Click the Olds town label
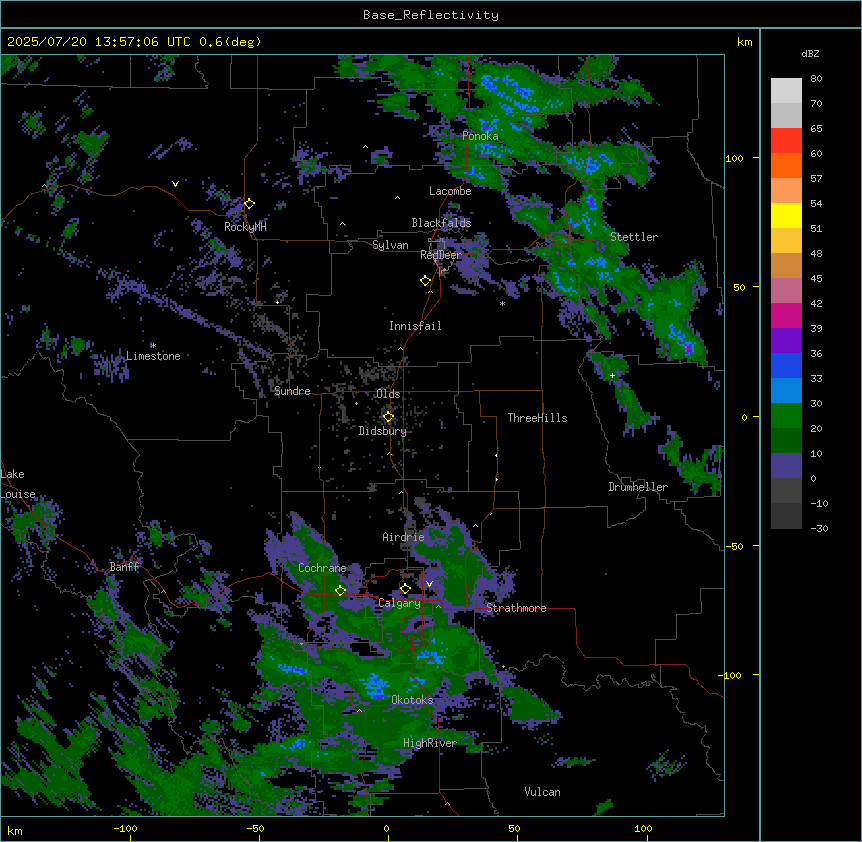The image size is (862, 842). 388,394
